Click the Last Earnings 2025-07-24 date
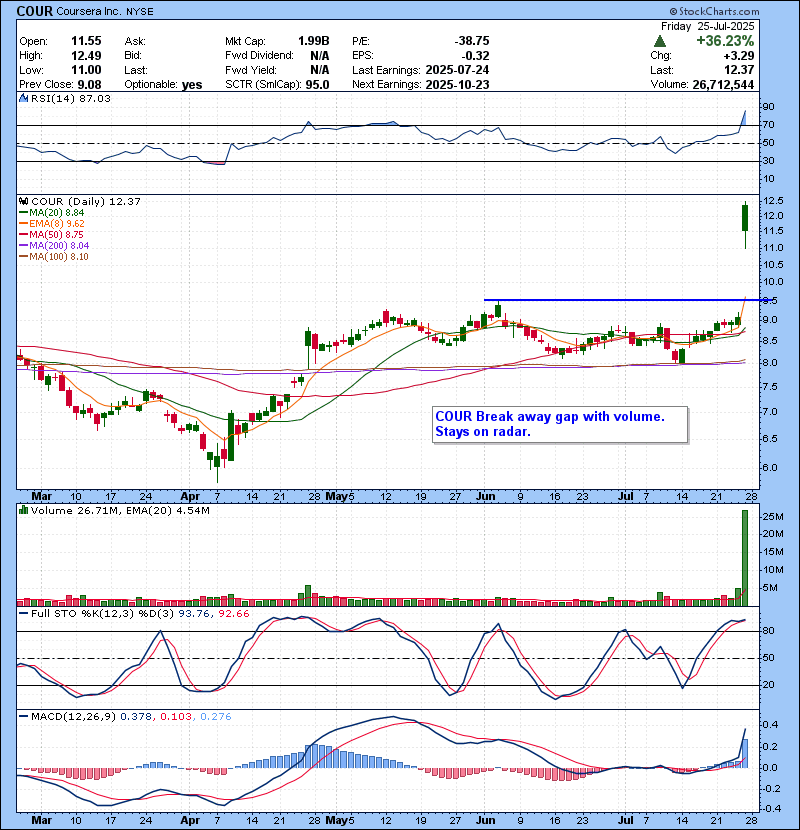 pyautogui.click(x=457, y=70)
